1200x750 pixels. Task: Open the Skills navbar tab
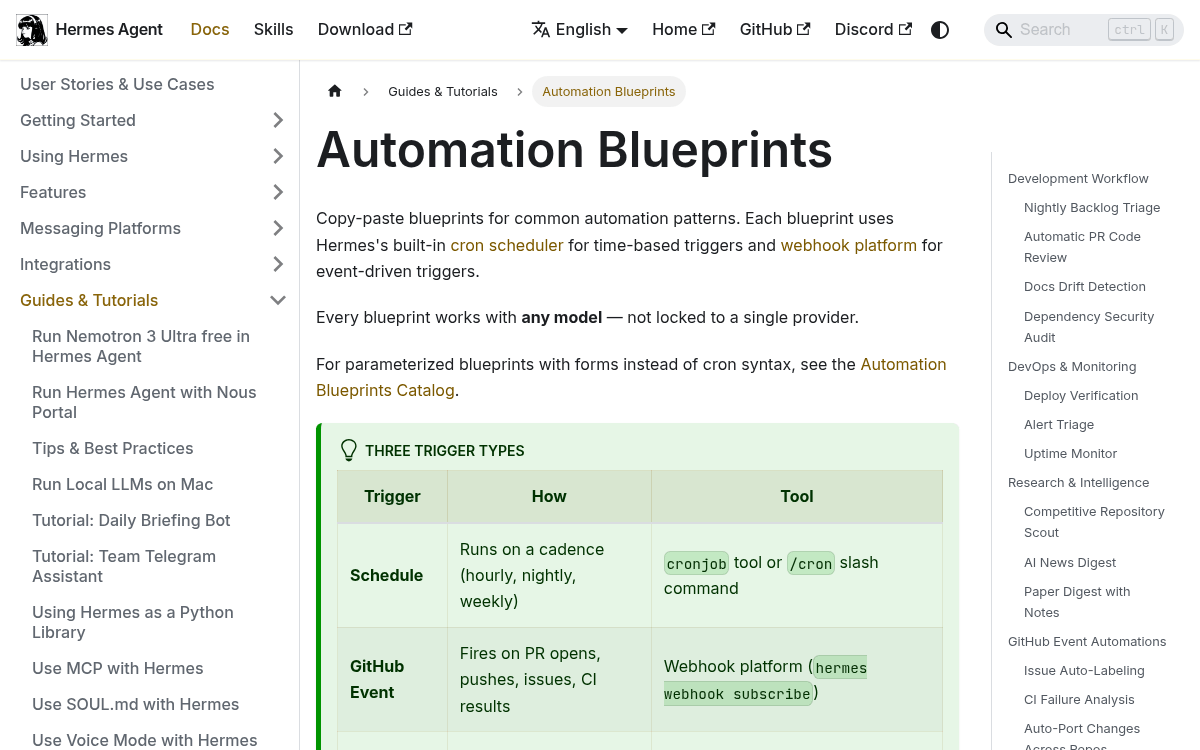pos(274,30)
